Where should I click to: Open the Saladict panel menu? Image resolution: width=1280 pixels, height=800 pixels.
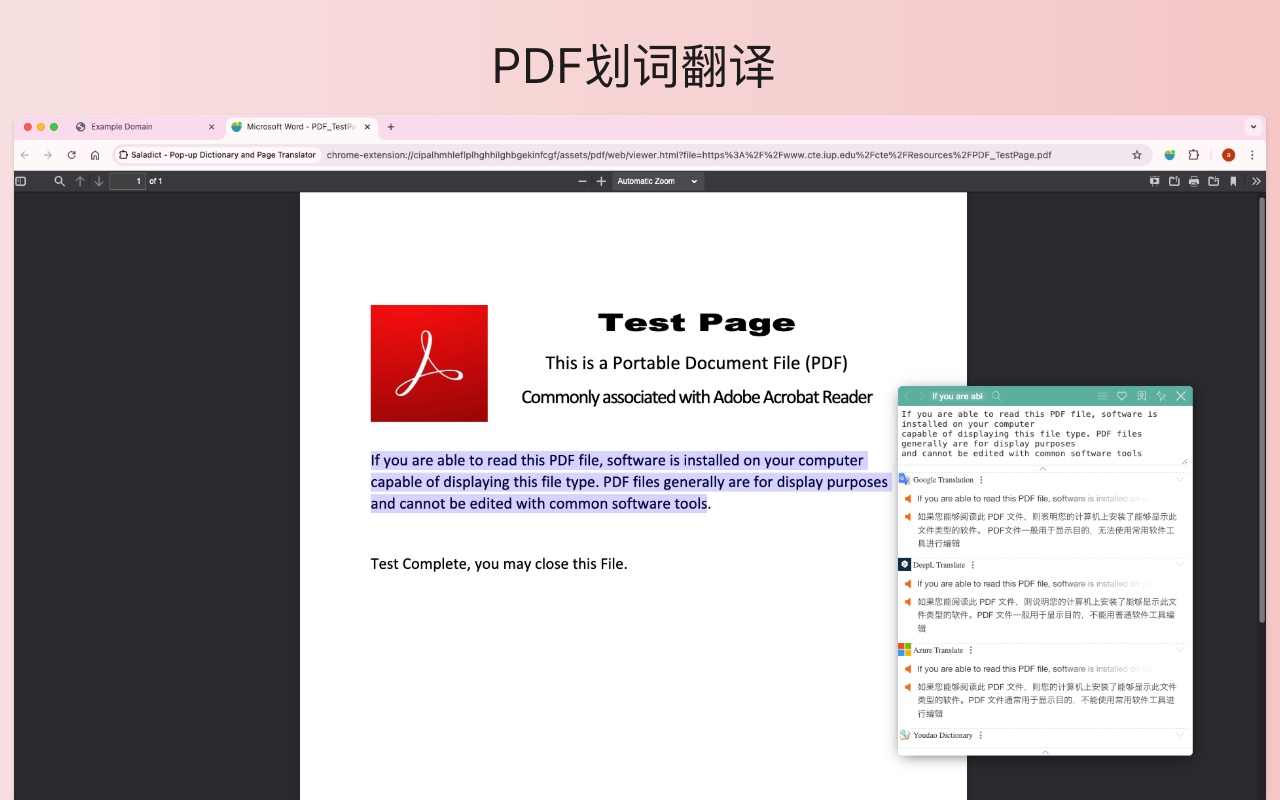coord(1102,395)
